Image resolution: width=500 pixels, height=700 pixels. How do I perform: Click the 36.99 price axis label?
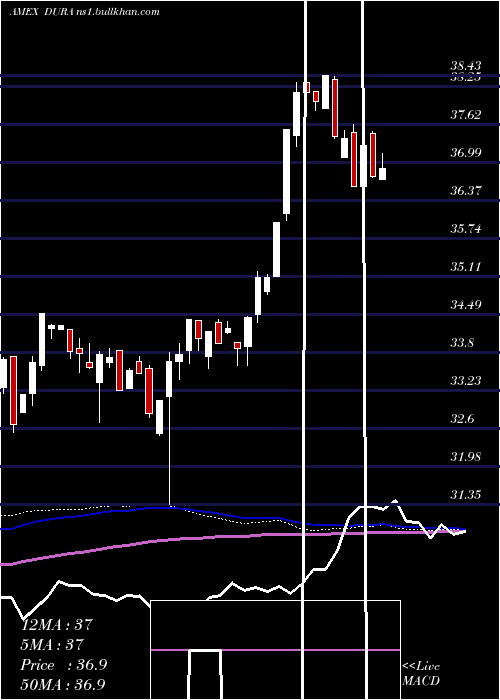pyautogui.click(x=465, y=153)
